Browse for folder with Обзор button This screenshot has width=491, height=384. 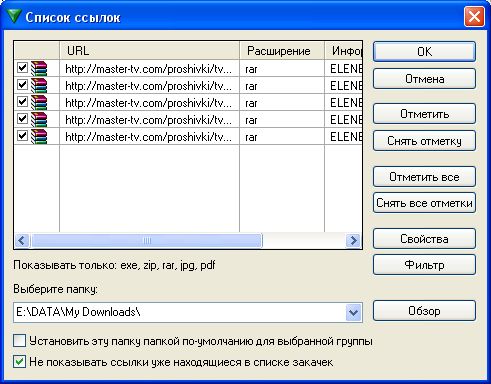(424, 311)
